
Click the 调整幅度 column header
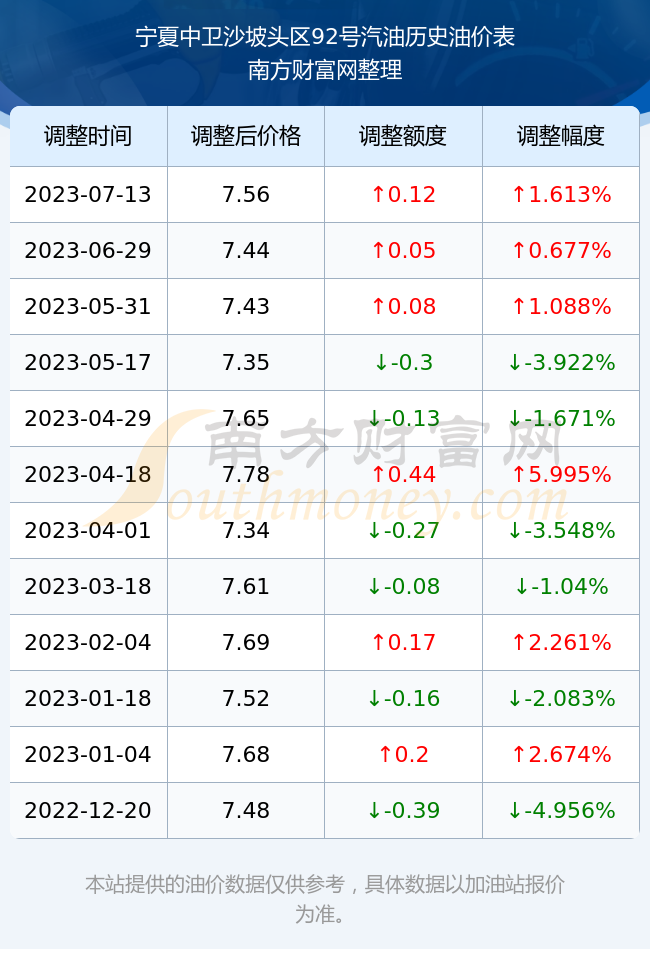pos(561,136)
